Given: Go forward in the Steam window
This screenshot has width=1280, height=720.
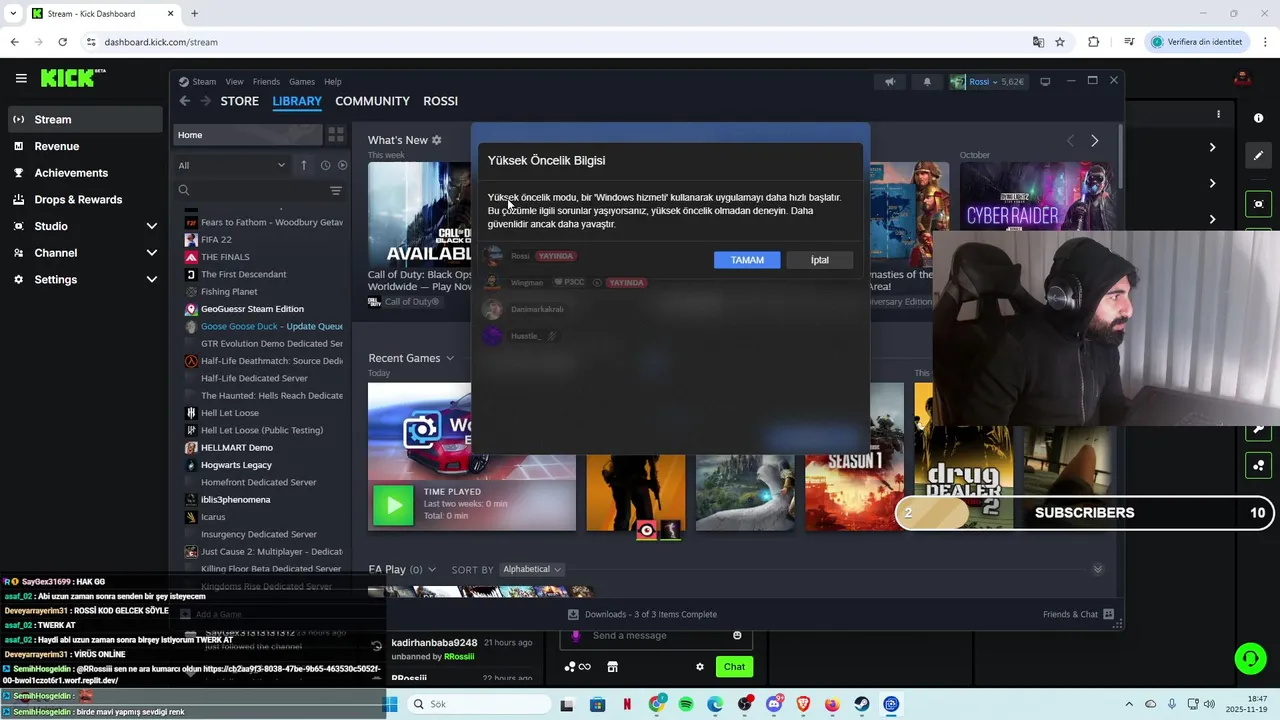Looking at the screenshot, I should pyautogui.click(x=206, y=101).
